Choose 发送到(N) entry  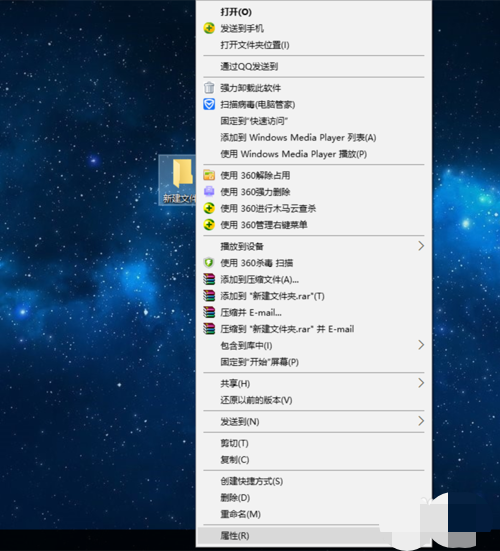click(314, 421)
